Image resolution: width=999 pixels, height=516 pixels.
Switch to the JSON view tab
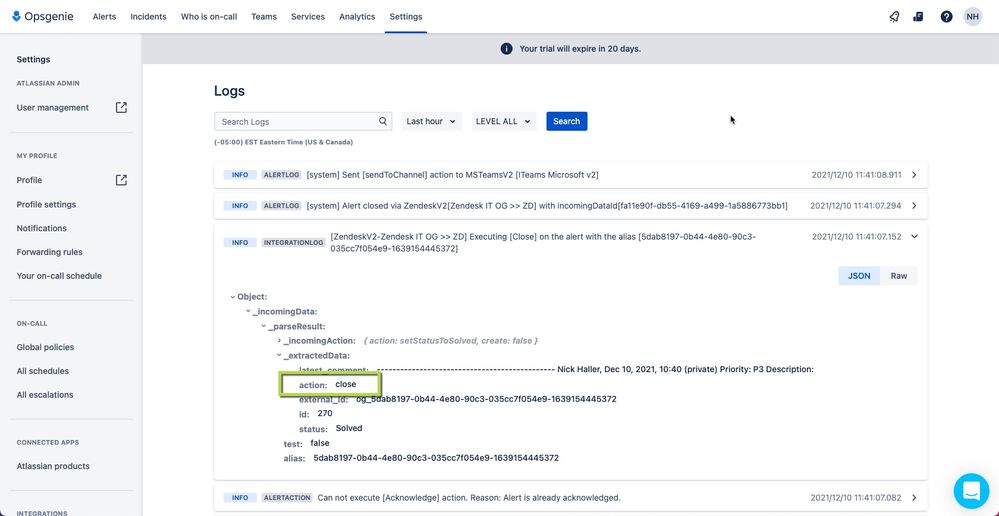point(859,276)
